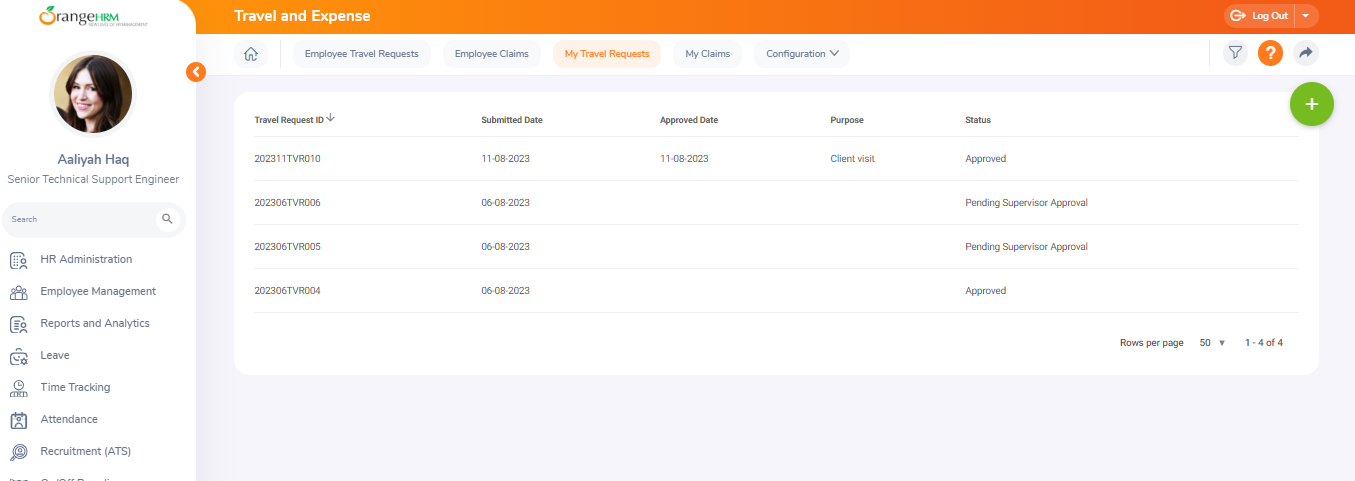Click the home icon in the top navigation
Image resolution: width=1355 pixels, height=481 pixels.
pos(250,54)
